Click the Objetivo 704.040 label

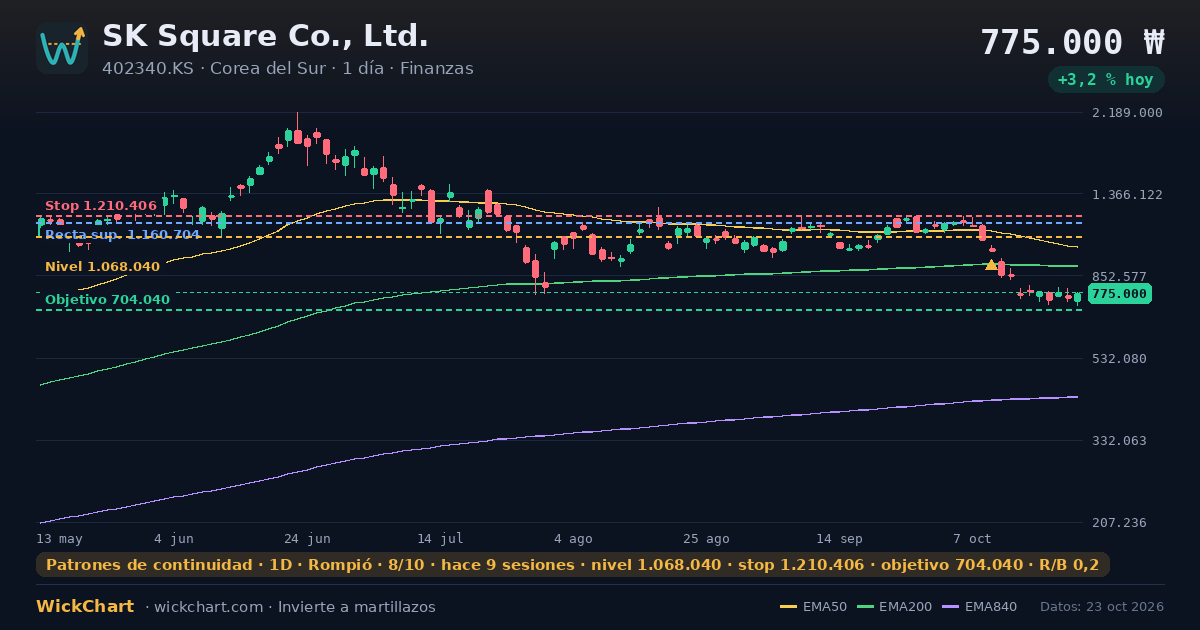click(107, 300)
